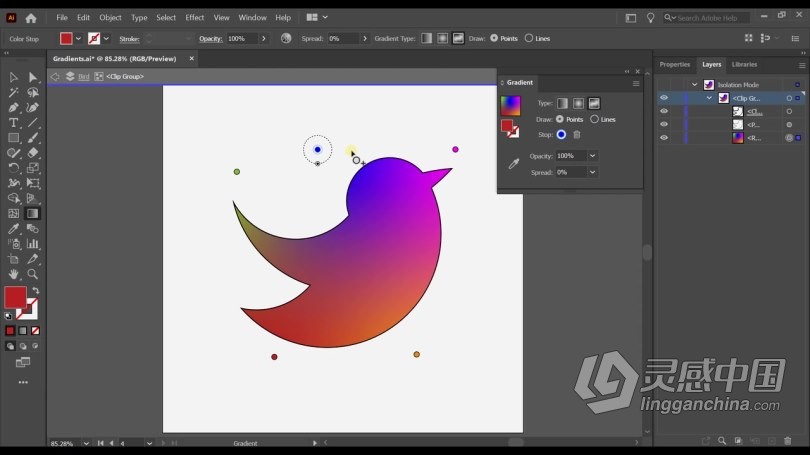The width and height of the screenshot is (810, 455).
Task: Hide the <Clip Gr... layer
Action: point(664,98)
